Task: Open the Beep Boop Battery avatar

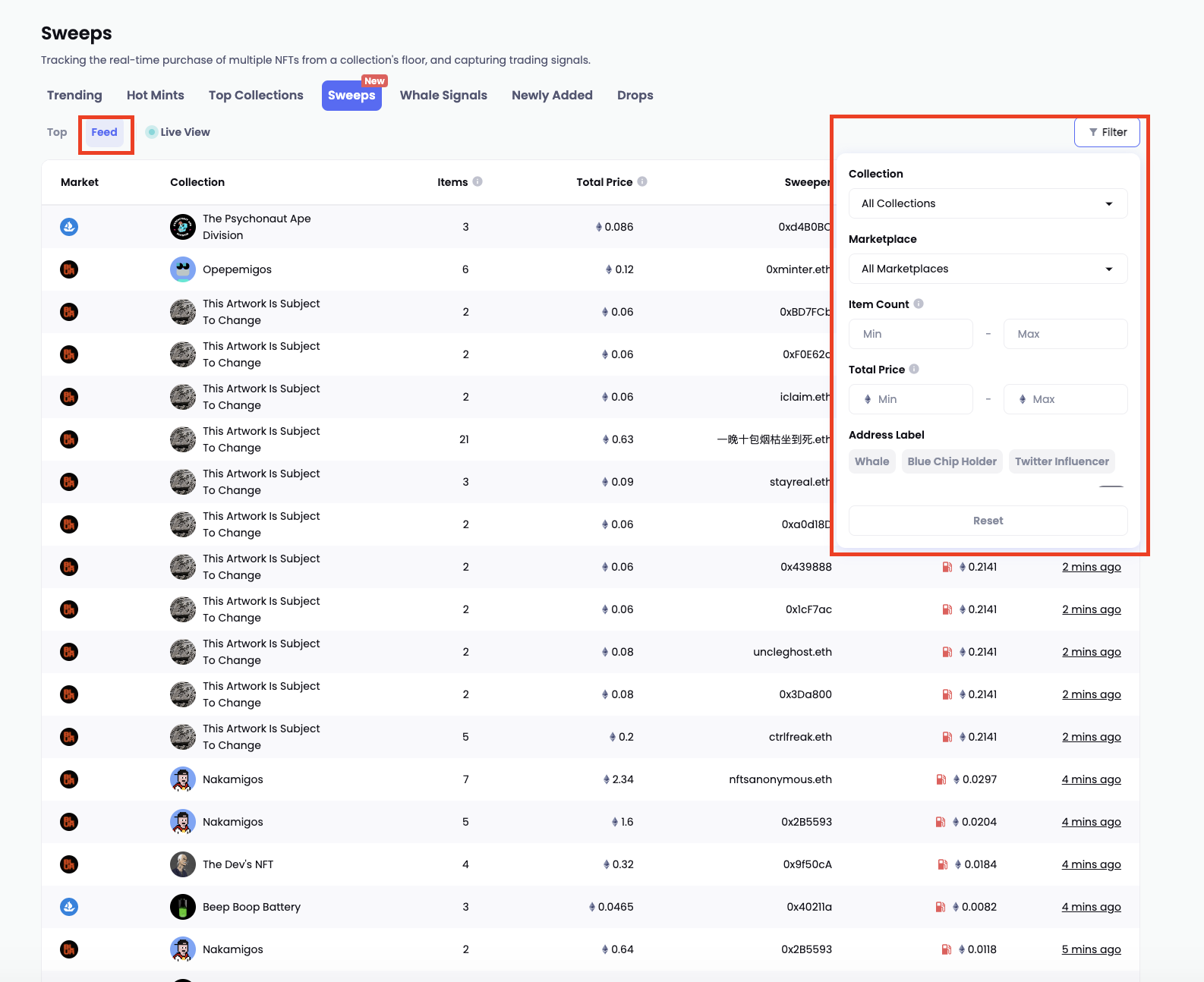Action: point(183,907)
